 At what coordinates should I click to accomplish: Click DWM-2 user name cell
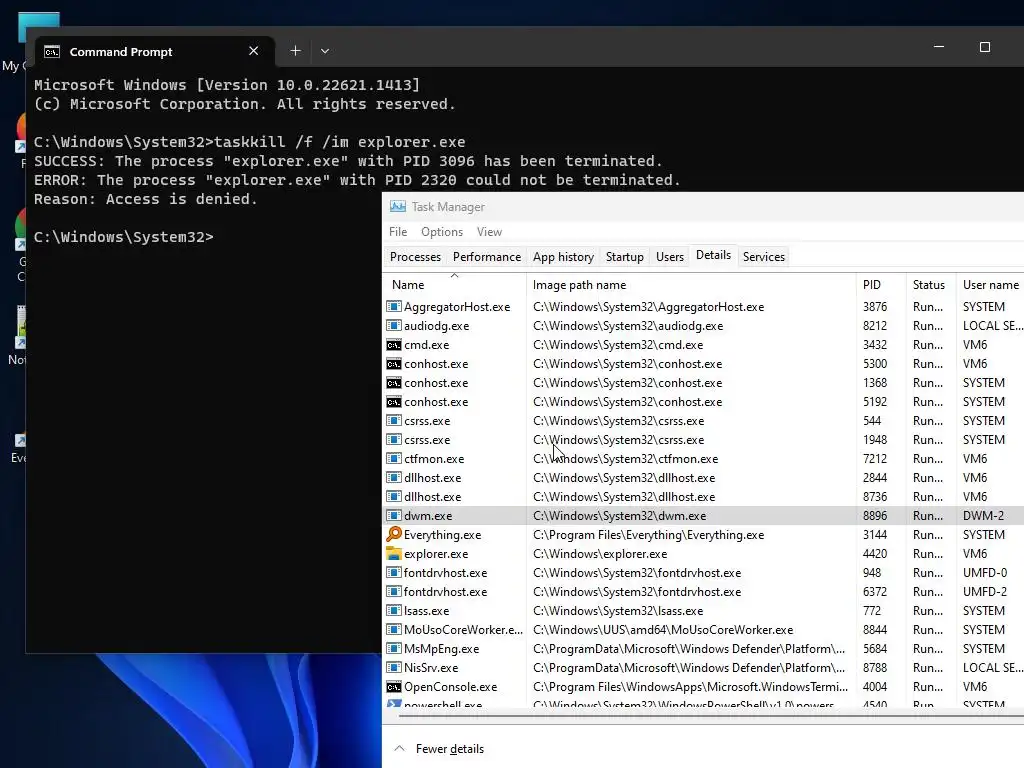(983, 516)
